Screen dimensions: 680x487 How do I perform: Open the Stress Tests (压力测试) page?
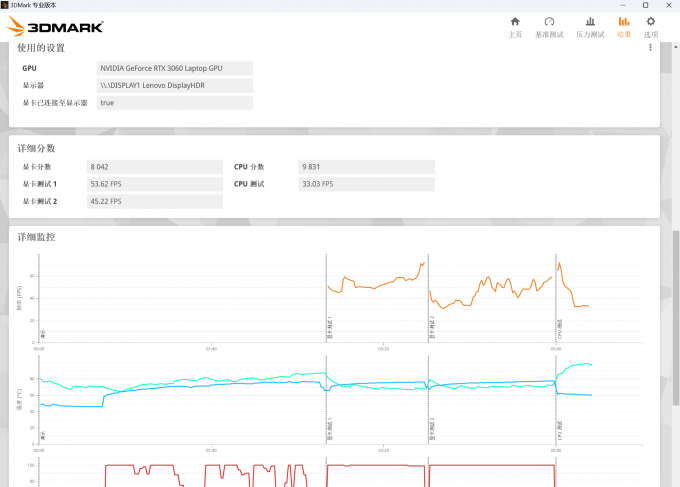(590, 26)
